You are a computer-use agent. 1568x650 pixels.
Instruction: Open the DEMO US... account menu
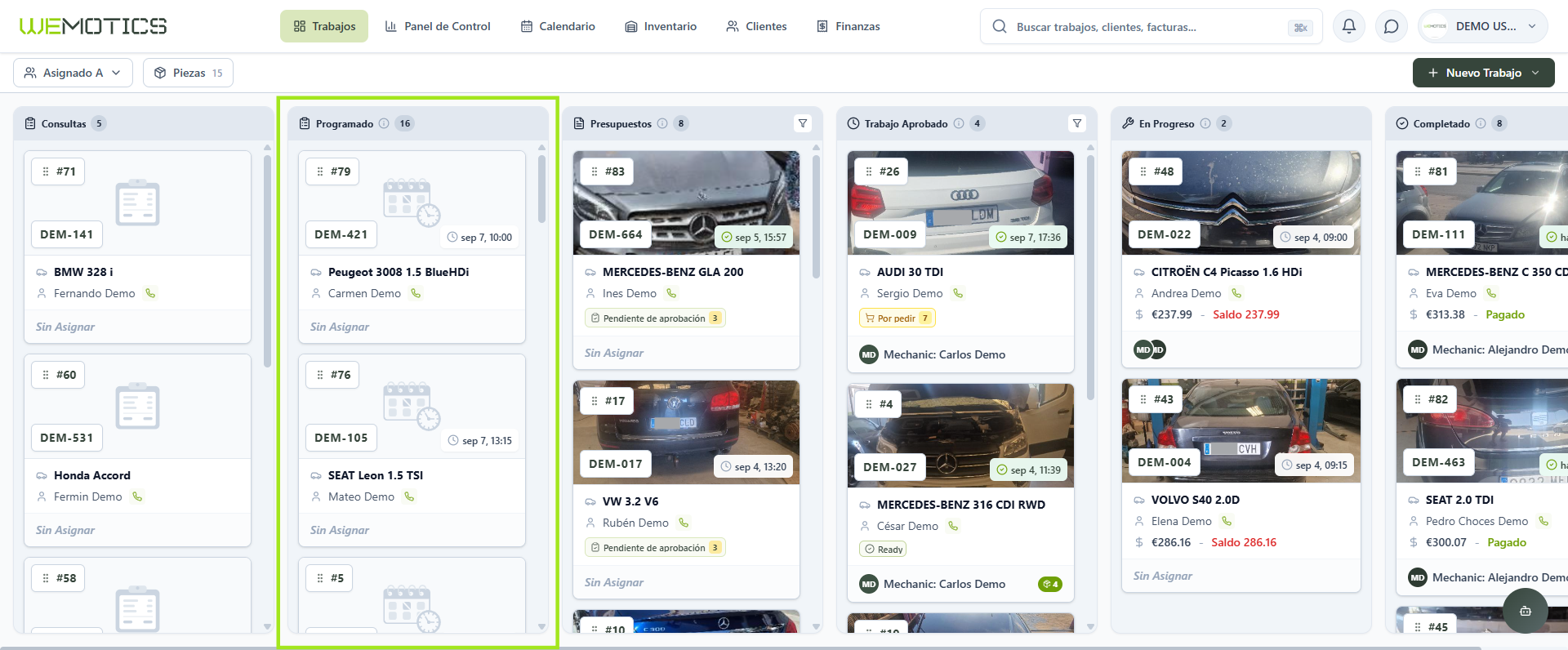[1483, 26]
